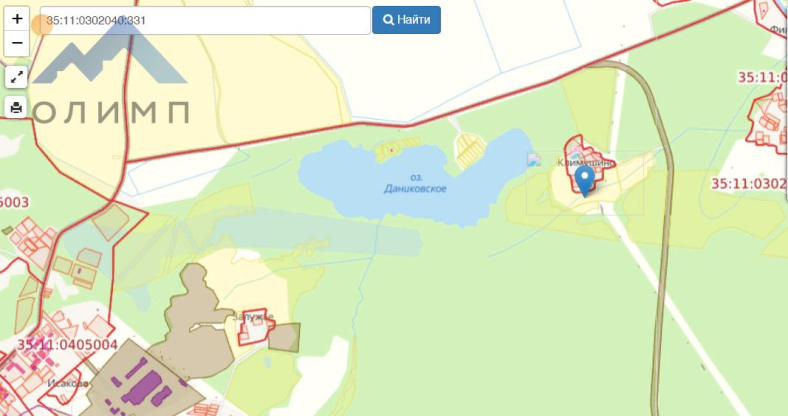Click the Климушино village label
The width and height of the screenshot is (788, 416).
pyautogui.click(x=585, y=163)
